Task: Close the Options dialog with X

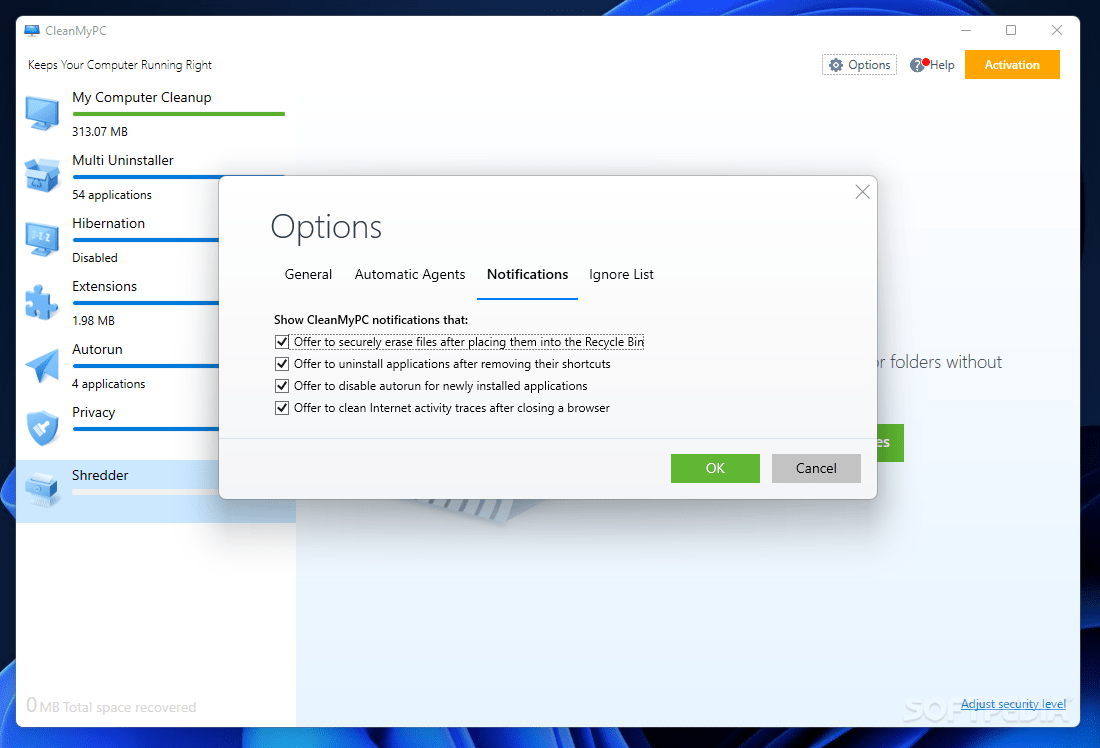Action: [x=862, y=192]
